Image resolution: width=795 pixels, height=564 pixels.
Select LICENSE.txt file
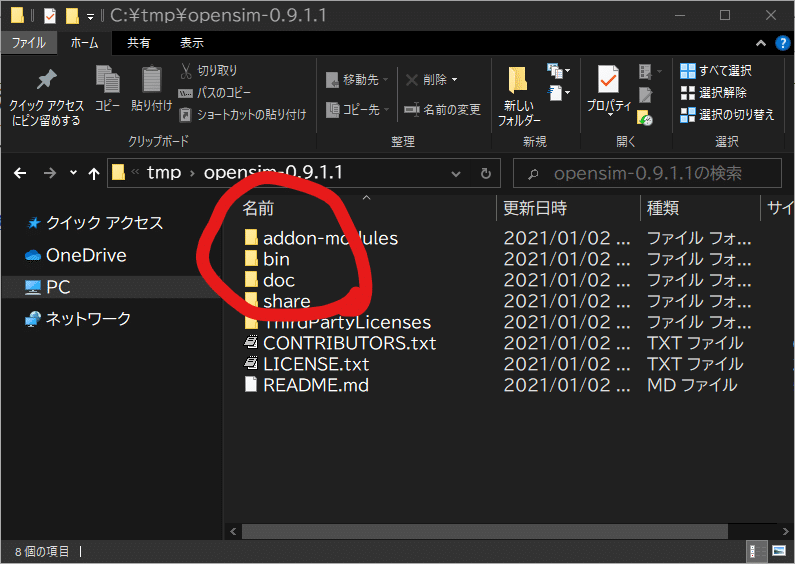306,364
